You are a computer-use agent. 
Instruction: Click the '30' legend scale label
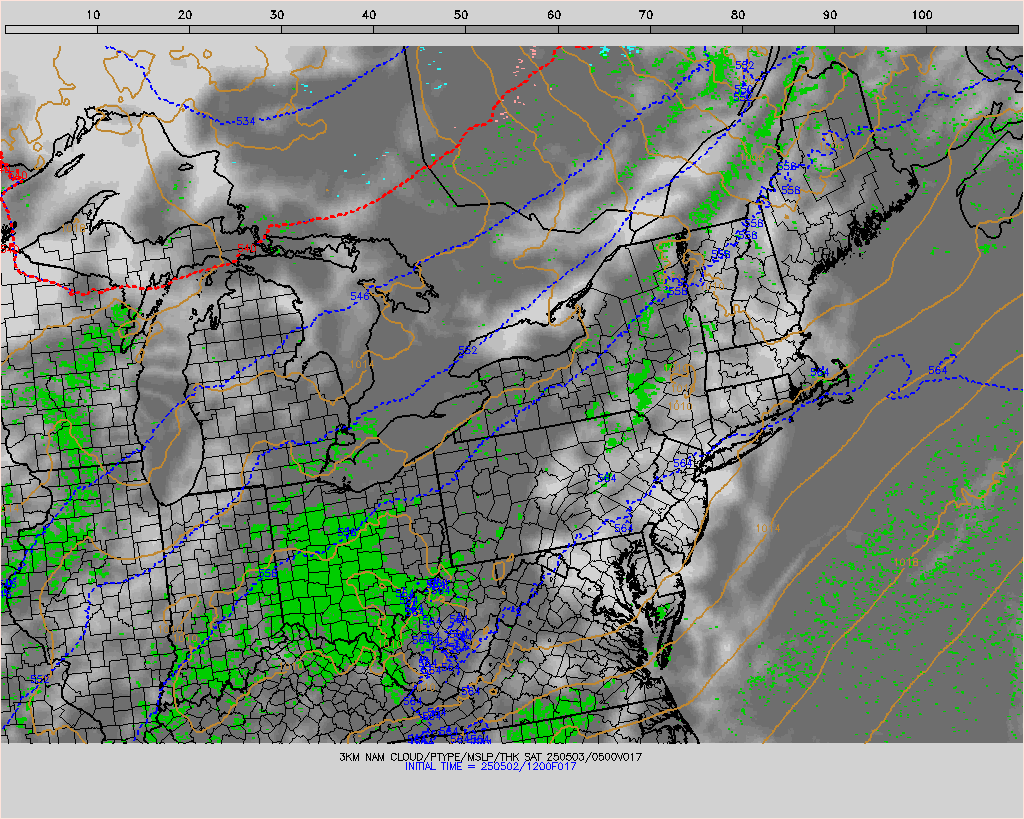(278, 14)
